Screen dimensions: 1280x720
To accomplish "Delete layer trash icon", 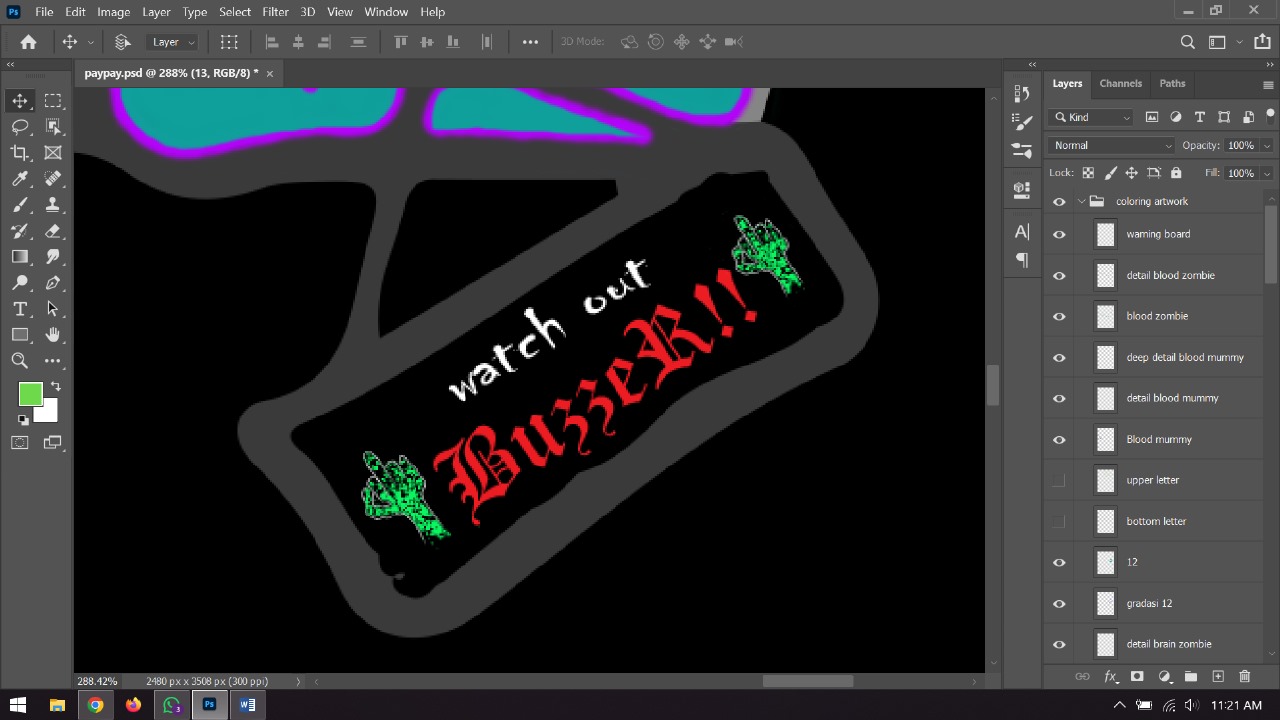I will pos(1245,677).
